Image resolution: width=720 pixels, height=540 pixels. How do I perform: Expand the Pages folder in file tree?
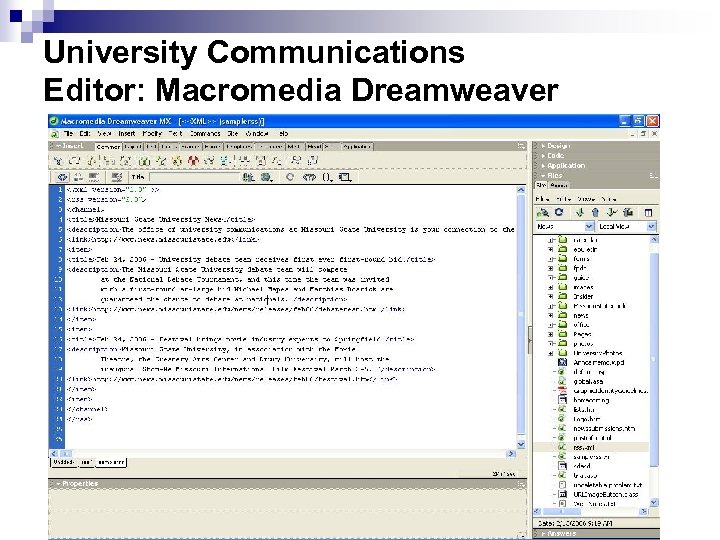(550, 334)
